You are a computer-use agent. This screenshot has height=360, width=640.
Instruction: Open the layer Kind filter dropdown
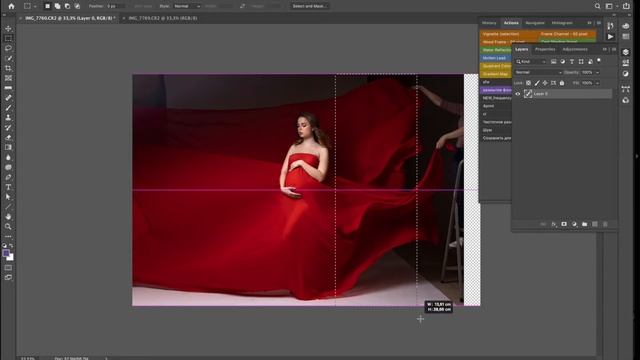pos(531,62)
